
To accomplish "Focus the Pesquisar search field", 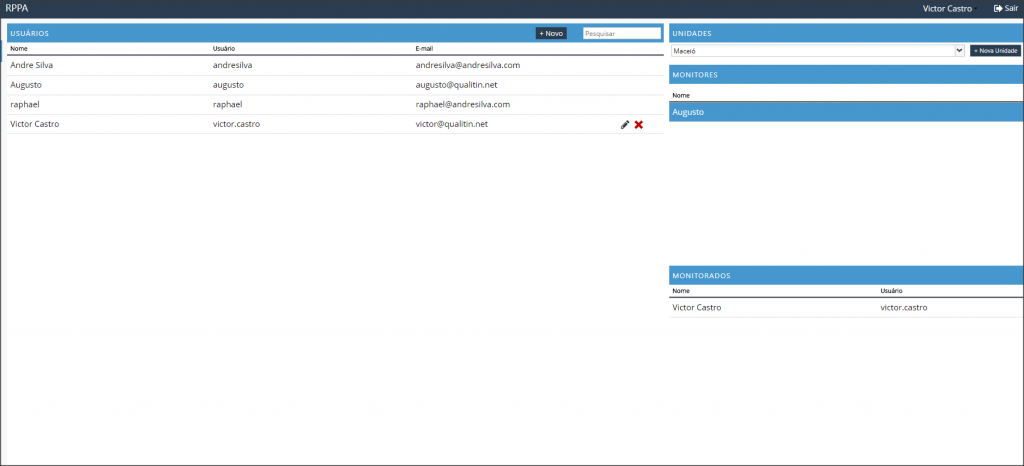I will pos(621,33).
